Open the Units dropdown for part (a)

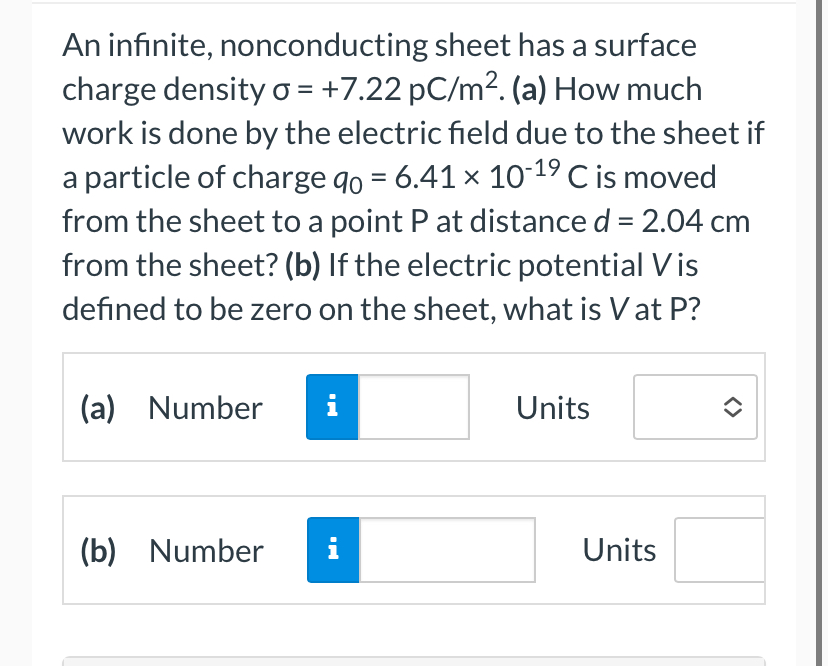coord(694,407)
